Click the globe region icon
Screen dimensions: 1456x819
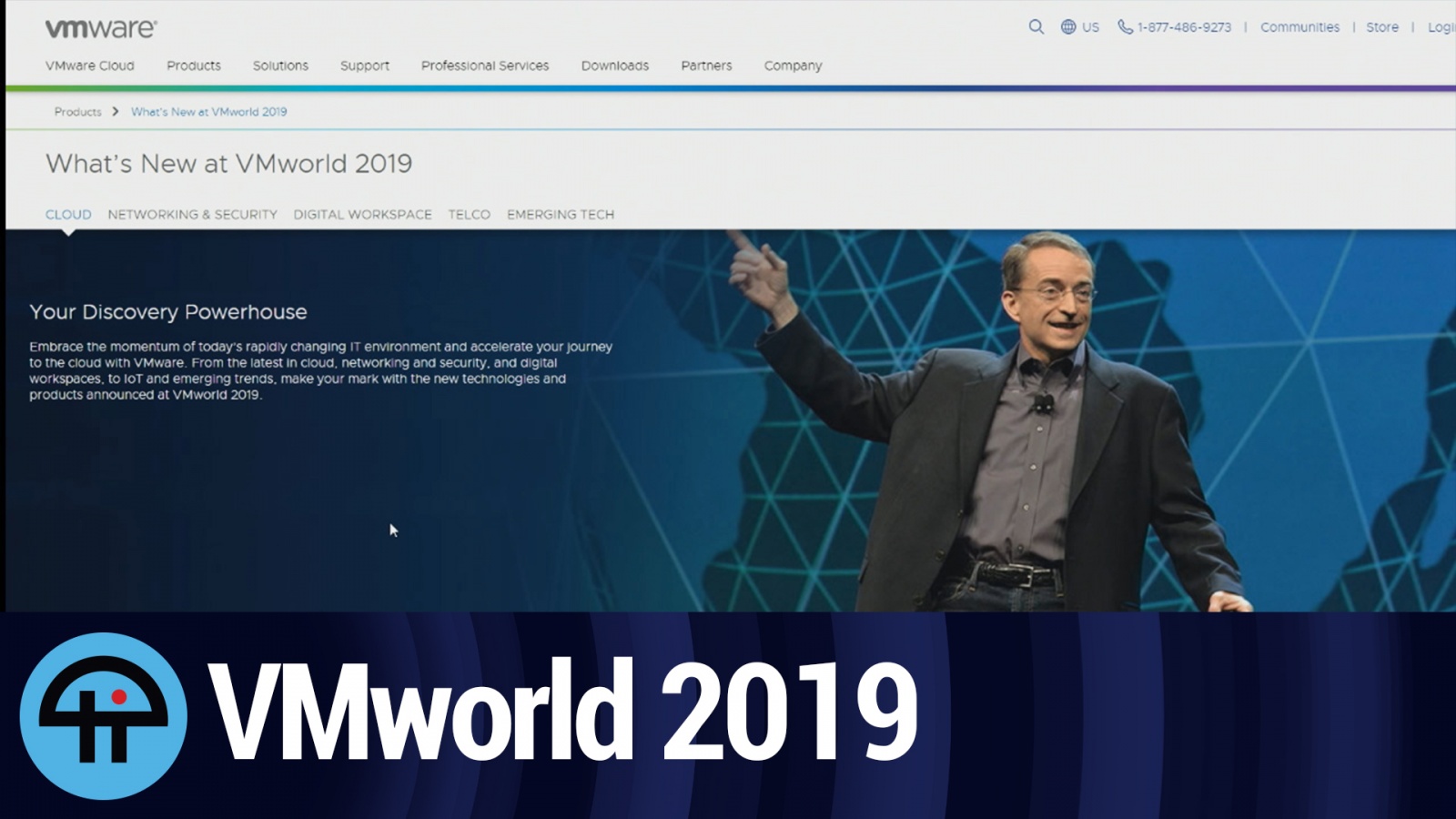tap(1068, 27)
